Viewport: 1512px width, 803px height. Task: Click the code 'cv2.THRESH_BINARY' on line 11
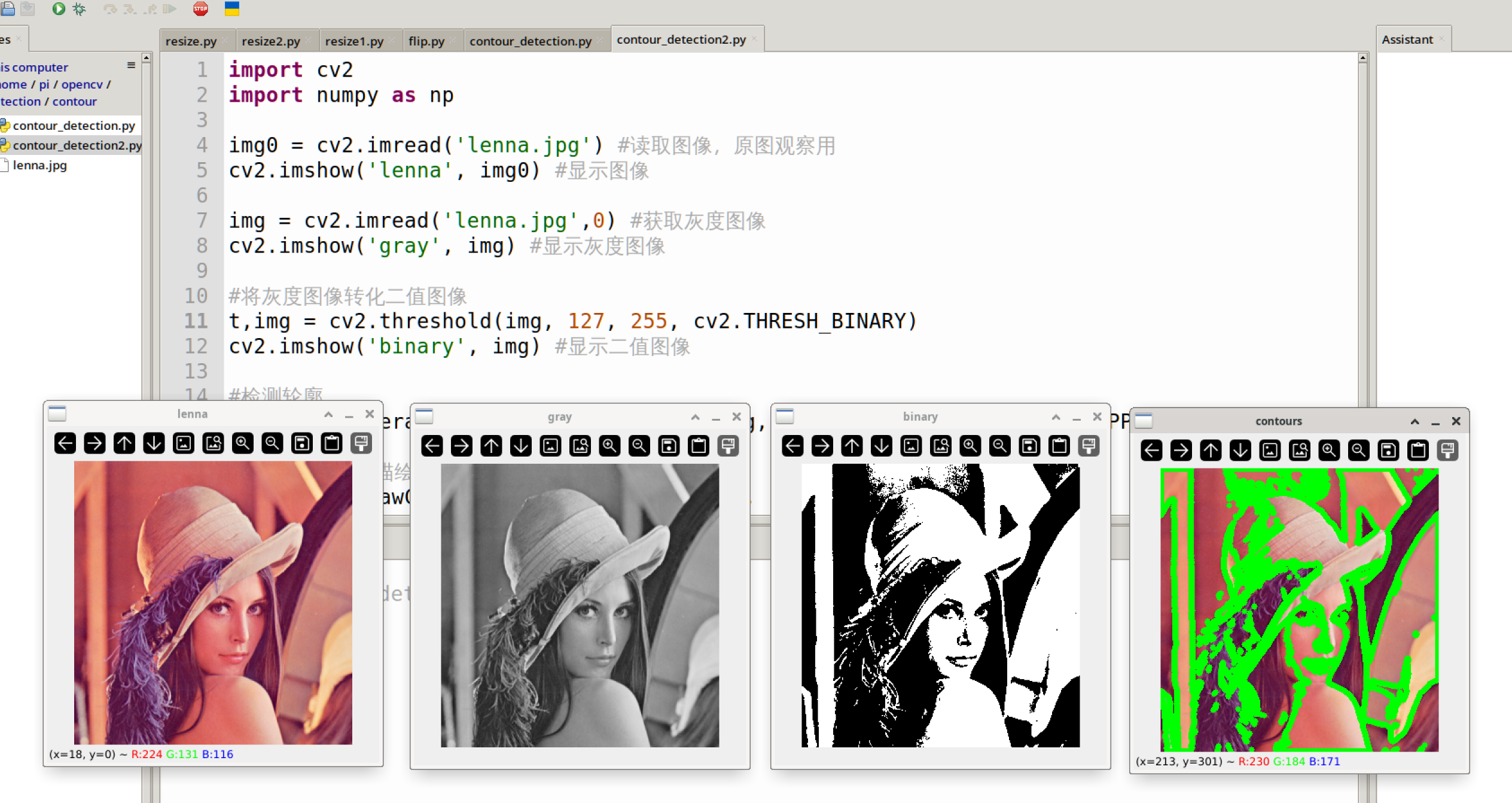[800, 321]
